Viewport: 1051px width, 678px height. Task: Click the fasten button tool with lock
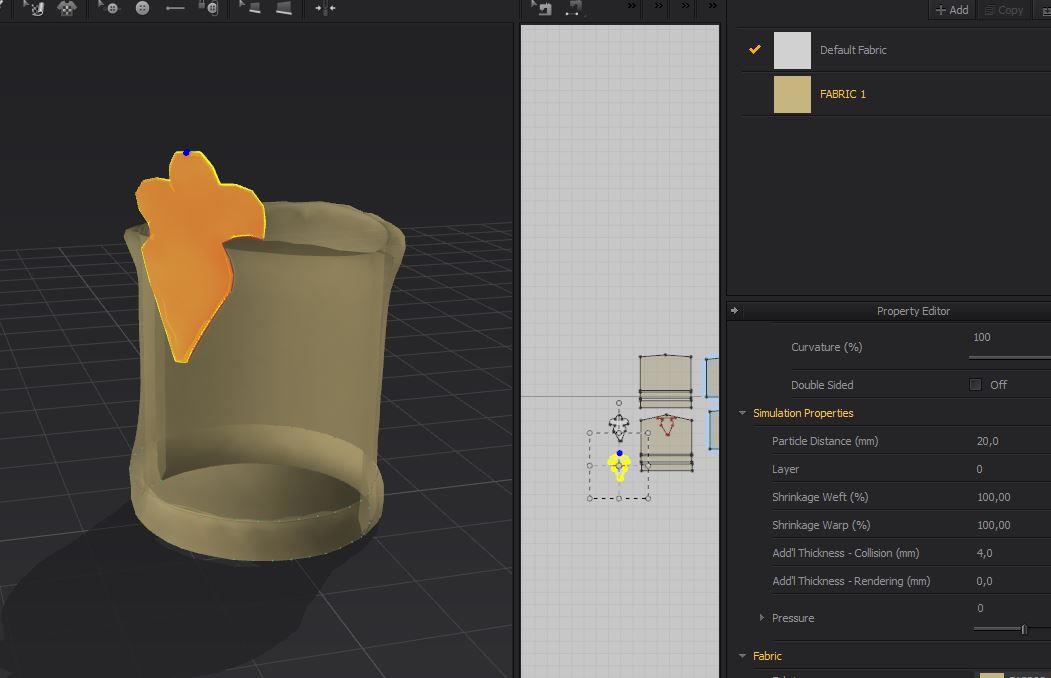click(x=208, y=8)
